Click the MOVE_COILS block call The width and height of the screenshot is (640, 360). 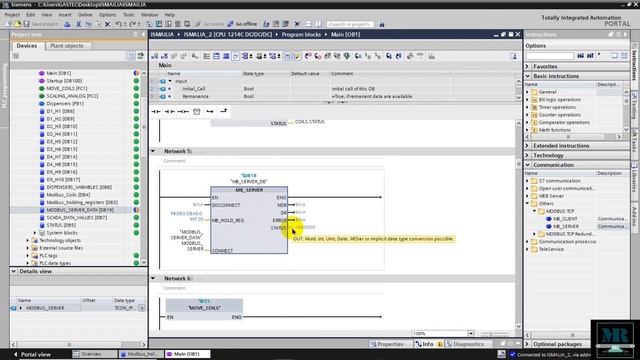(204, 308)
